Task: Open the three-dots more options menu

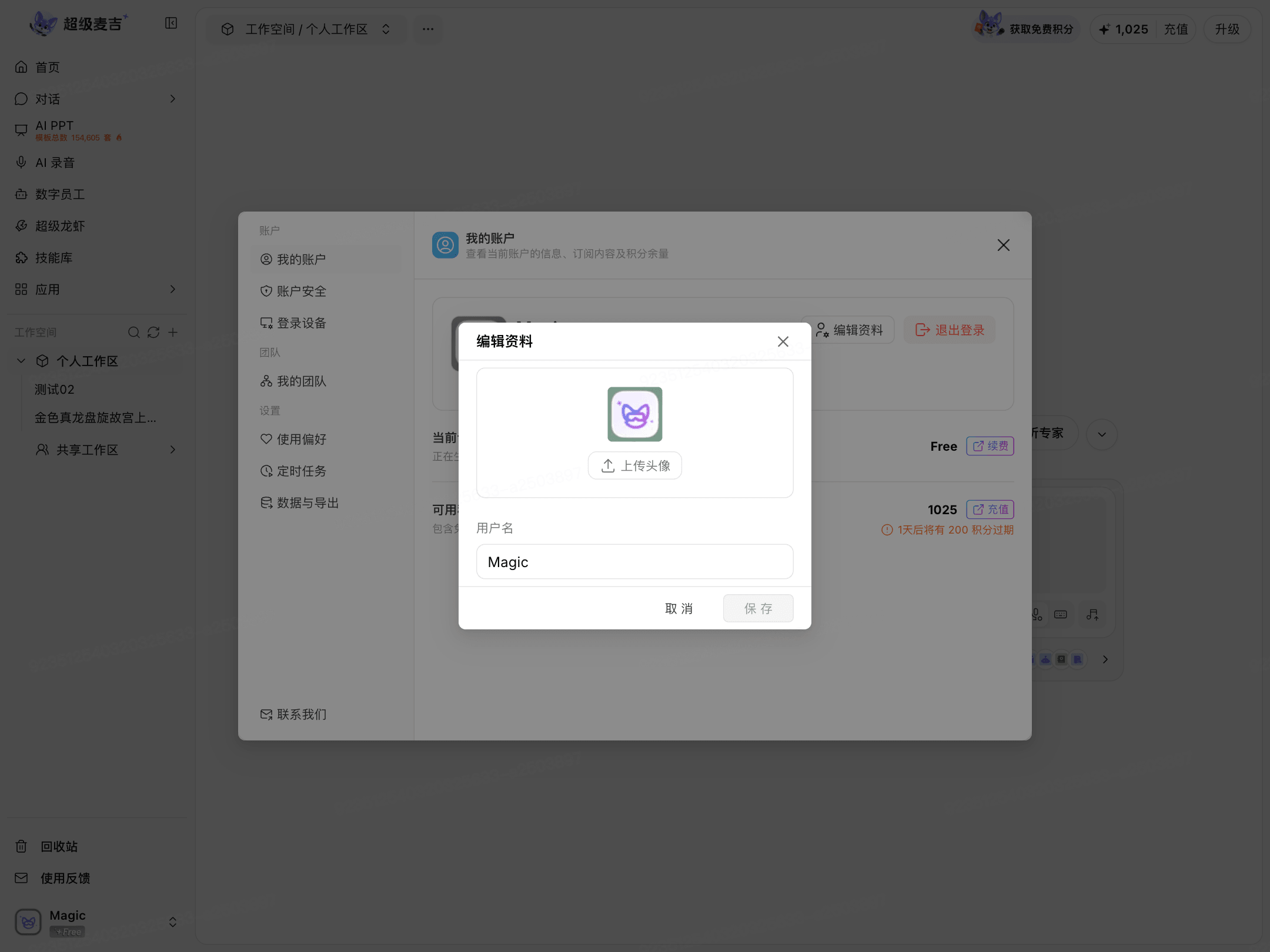Action: [428, 29]
